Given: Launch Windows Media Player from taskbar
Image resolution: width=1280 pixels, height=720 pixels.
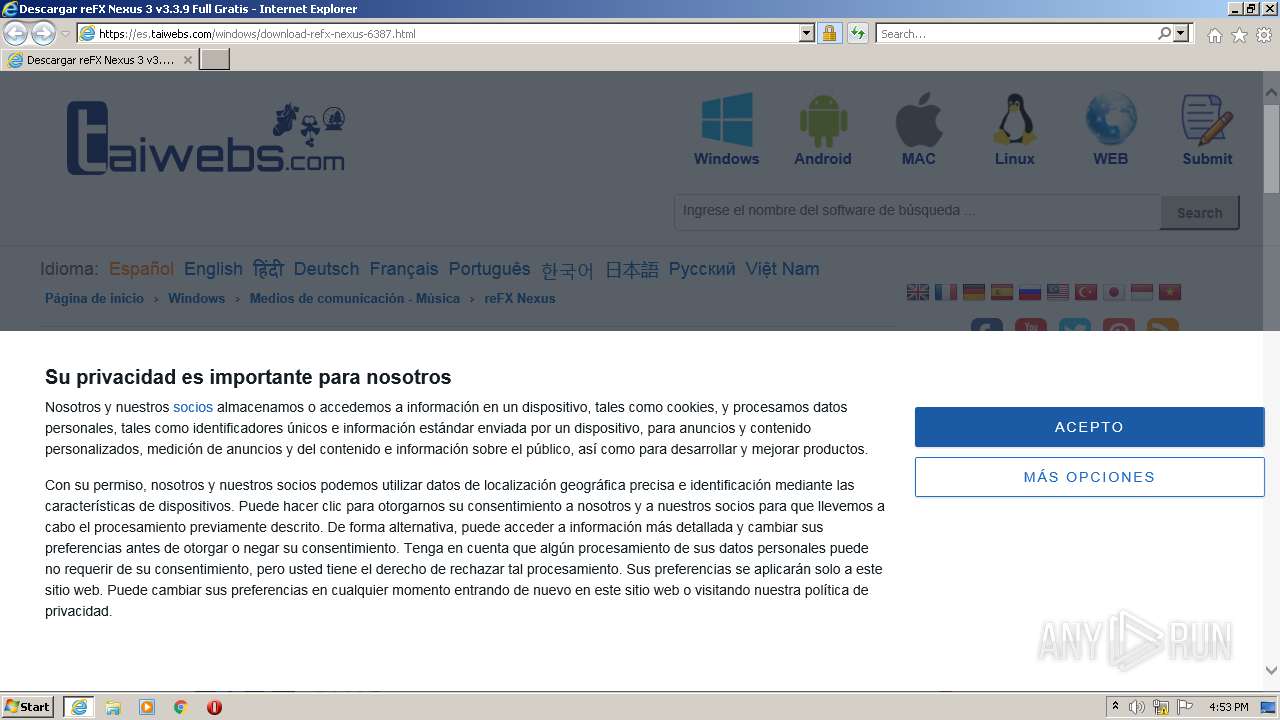Looking at the screenshot, I should 147,707.
